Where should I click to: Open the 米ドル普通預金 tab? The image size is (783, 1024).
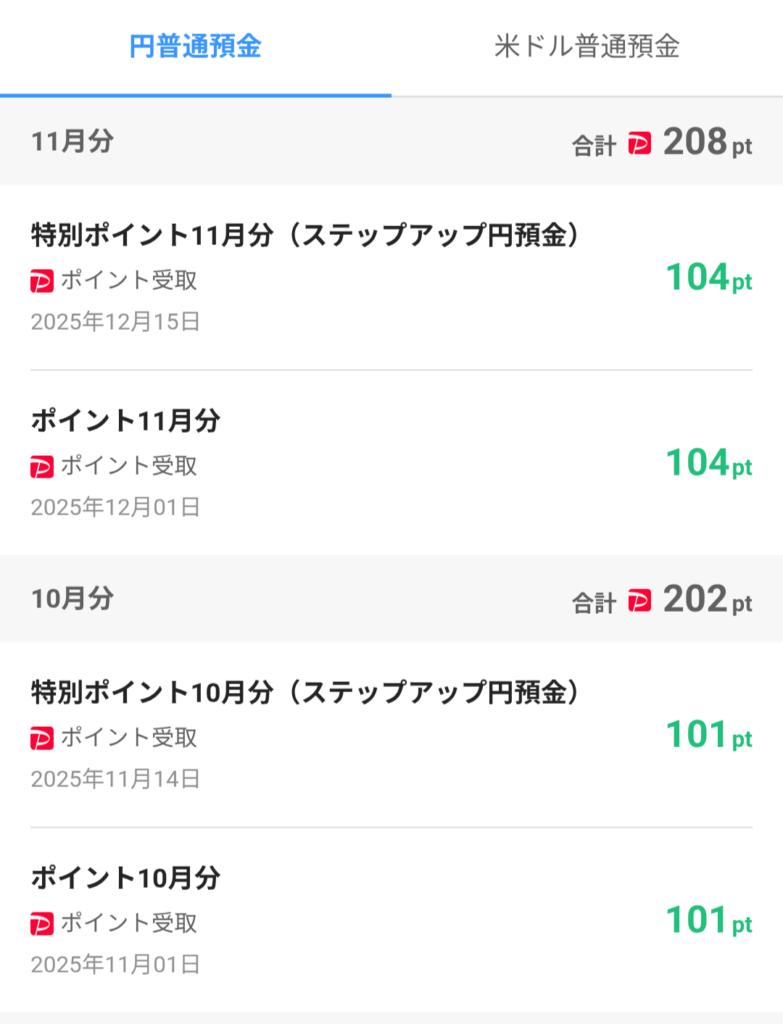click(x=587, y=47)
